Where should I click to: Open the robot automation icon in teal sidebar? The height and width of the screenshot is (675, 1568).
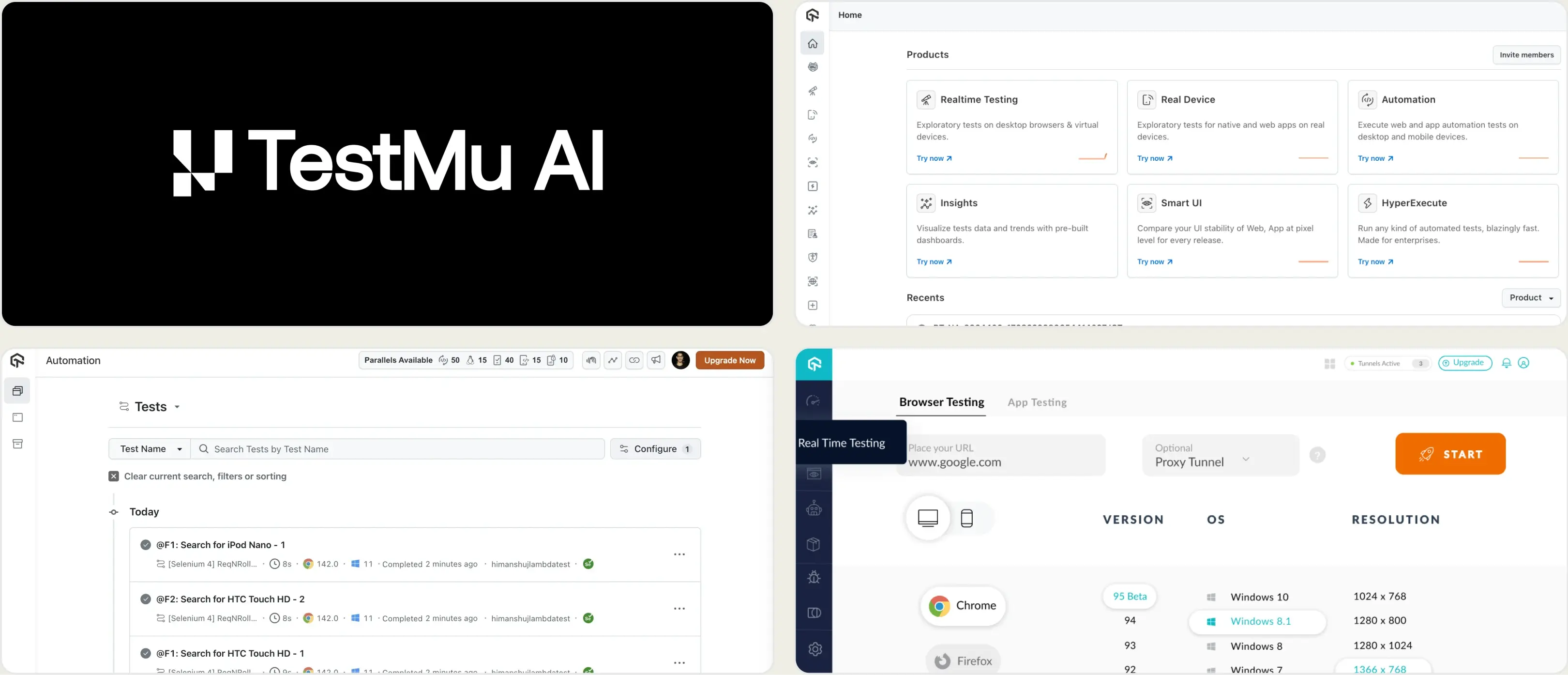[814, 508]
